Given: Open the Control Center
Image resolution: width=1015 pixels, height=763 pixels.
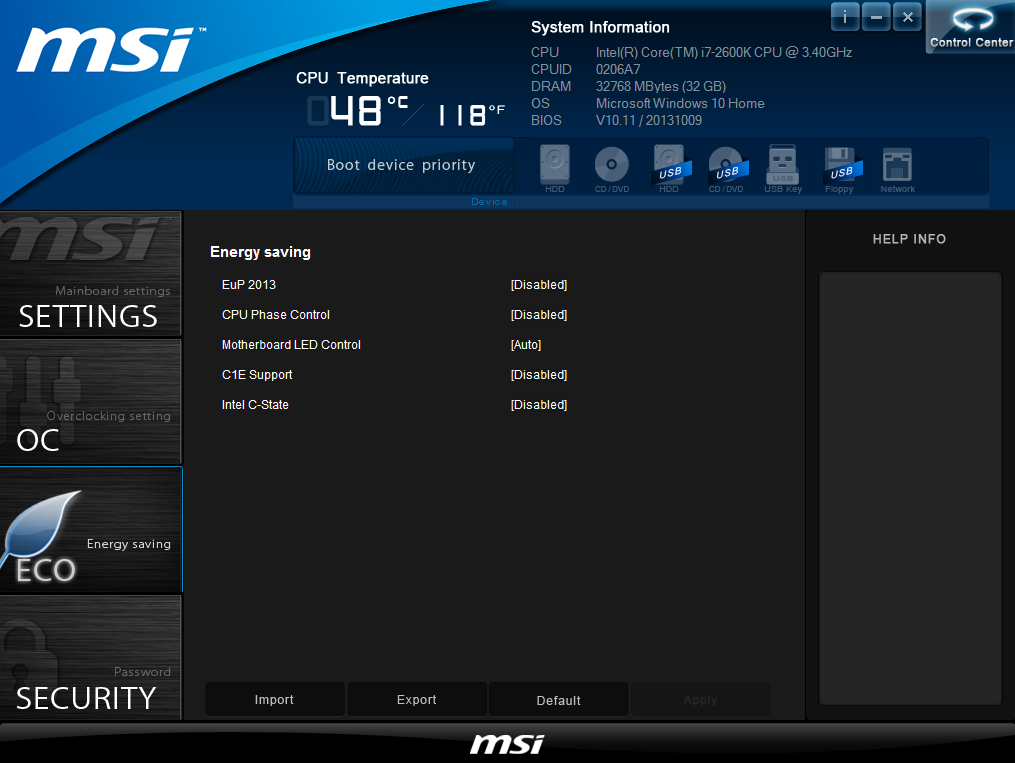Looking at the screenshot, I should click(x=970, y=27).
